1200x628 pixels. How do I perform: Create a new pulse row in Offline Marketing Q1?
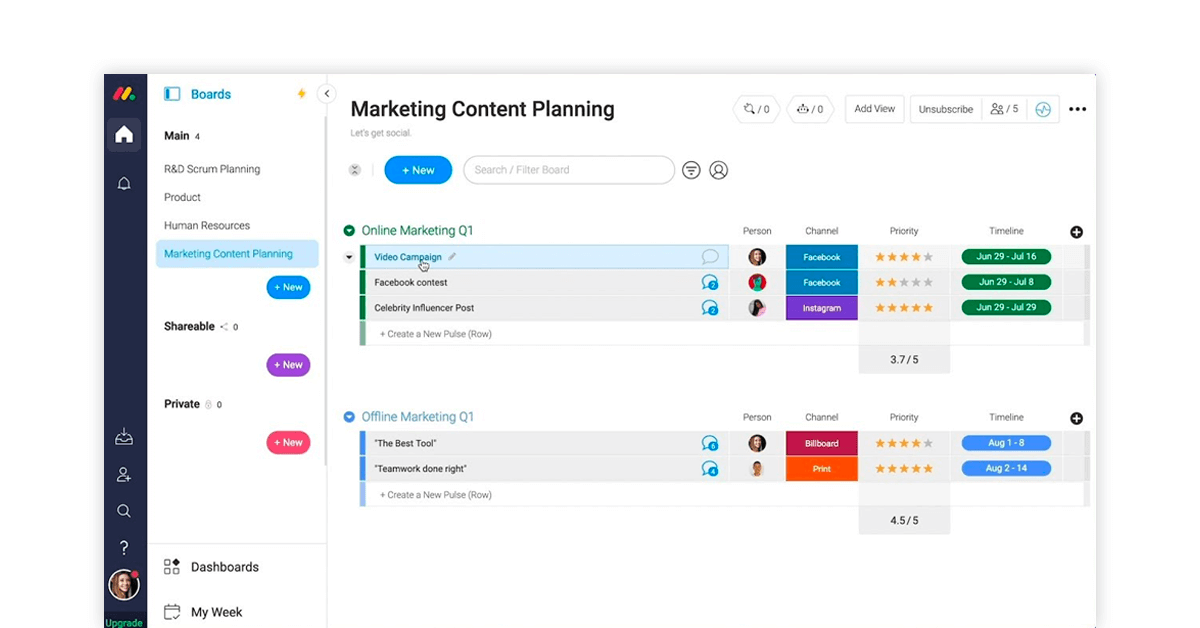436,495
